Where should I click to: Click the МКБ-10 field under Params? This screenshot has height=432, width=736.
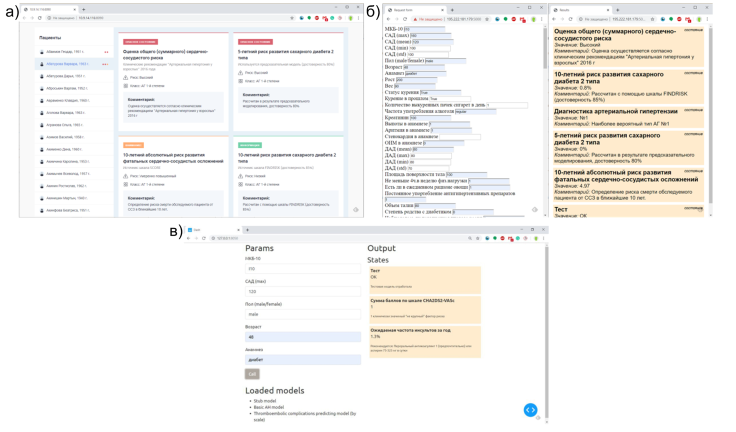[290, 269]
